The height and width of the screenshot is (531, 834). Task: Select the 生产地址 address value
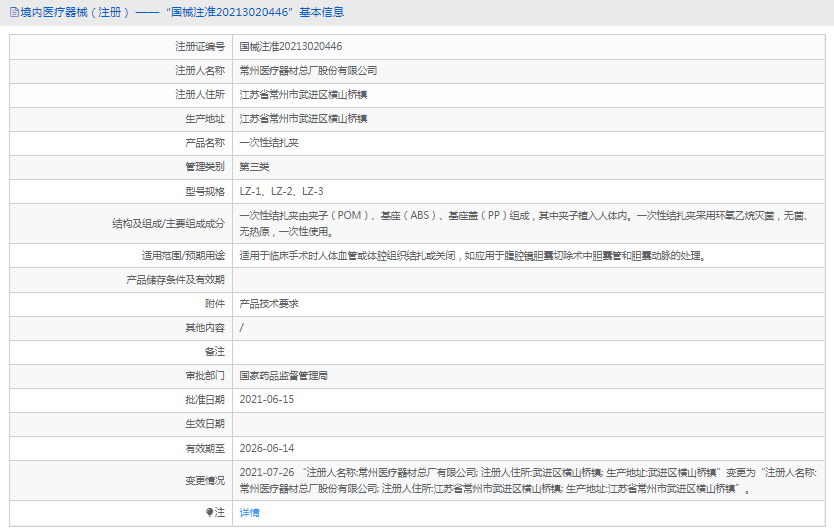coord(303,119)
